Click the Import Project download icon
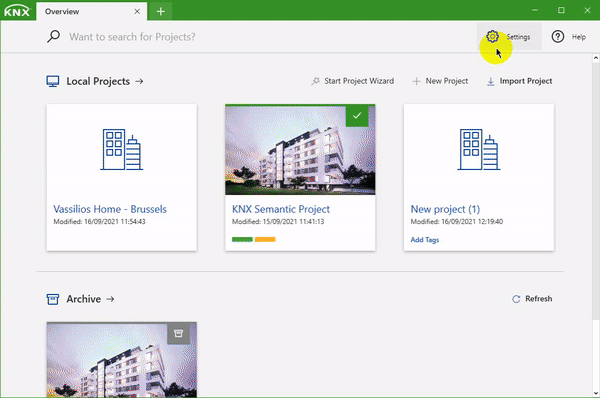 tap(491, 81)
